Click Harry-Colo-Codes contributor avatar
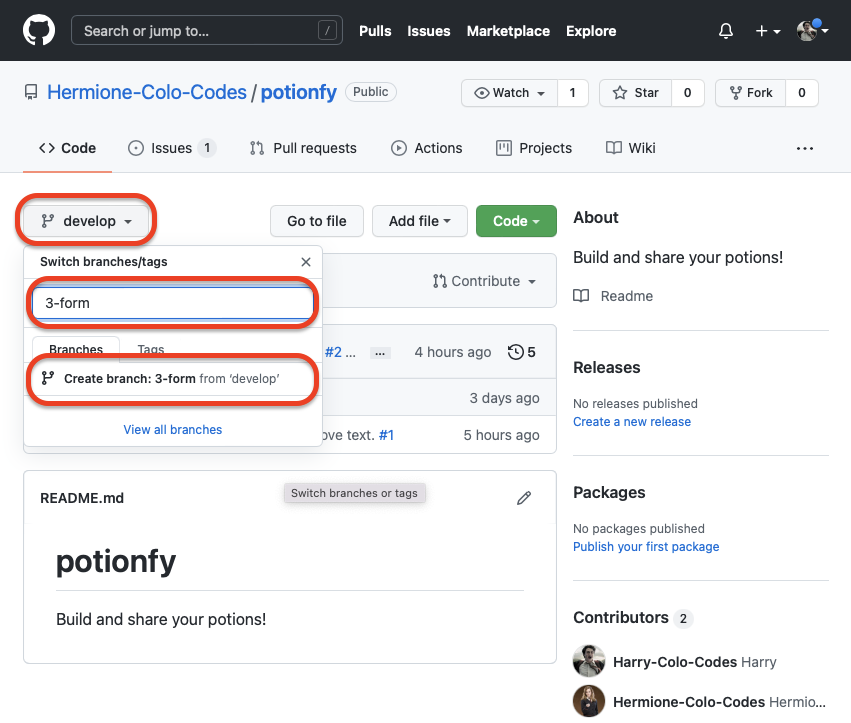 589,662
